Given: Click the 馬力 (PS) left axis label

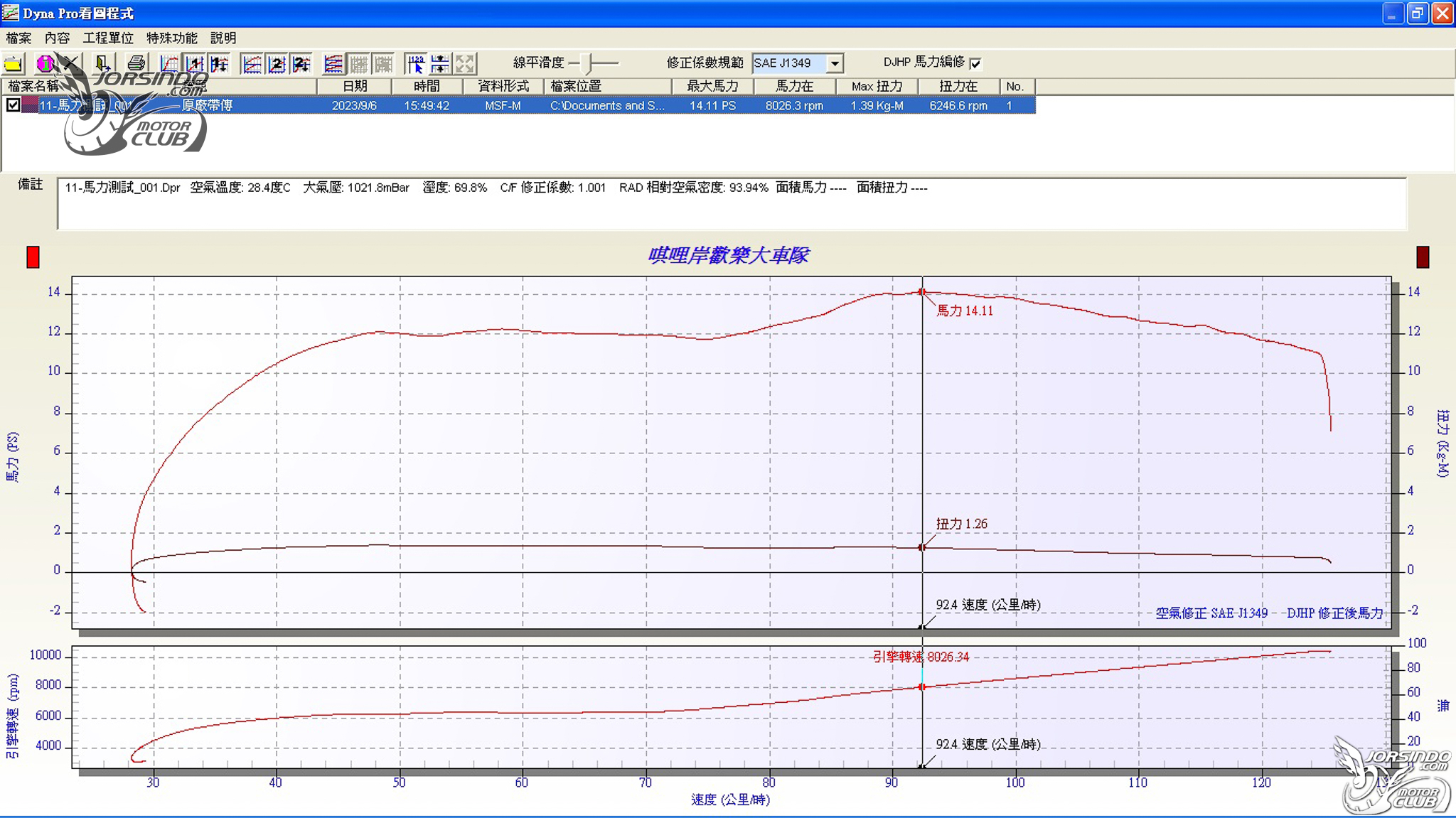Looking at the screenshot, I should tap(13, 457).
